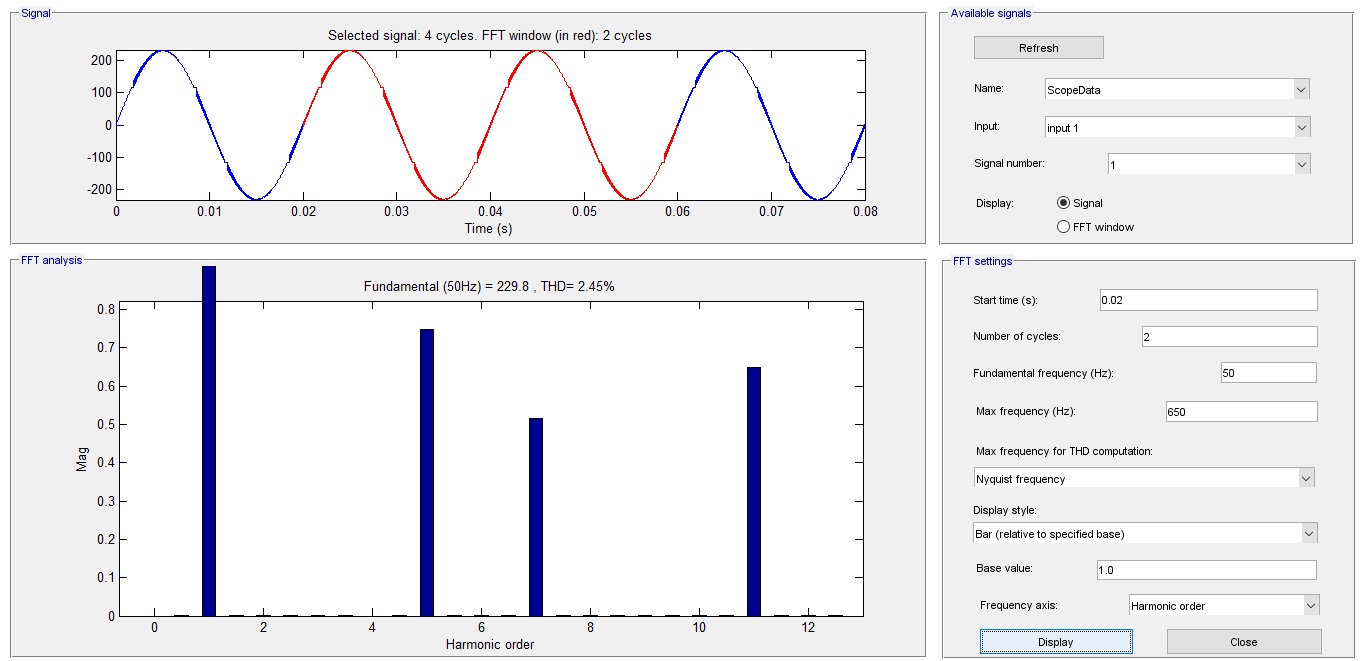Click the 5th harmonic bar in FFT chart
Image resolution: width=1366 pixels, height=661 pixels.
(x=427, y=472)
